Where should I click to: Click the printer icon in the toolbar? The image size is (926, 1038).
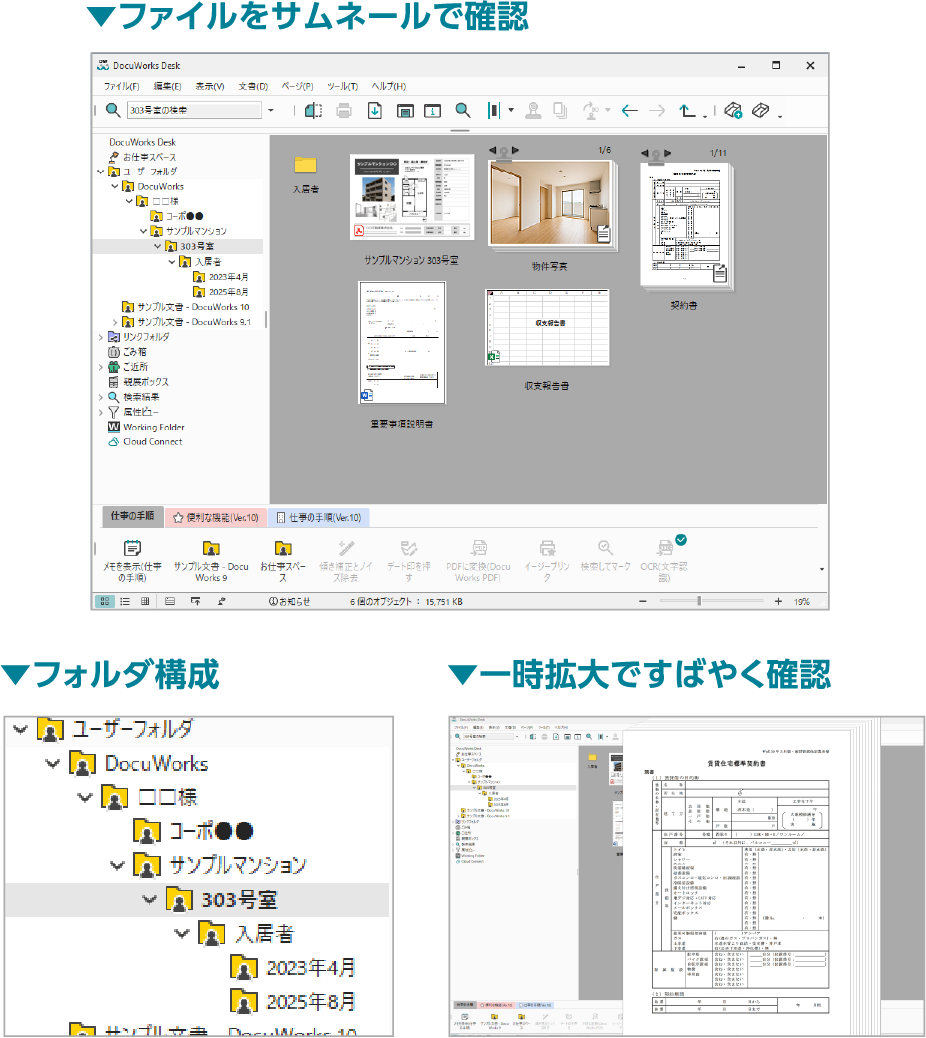(x=344, y=111)
